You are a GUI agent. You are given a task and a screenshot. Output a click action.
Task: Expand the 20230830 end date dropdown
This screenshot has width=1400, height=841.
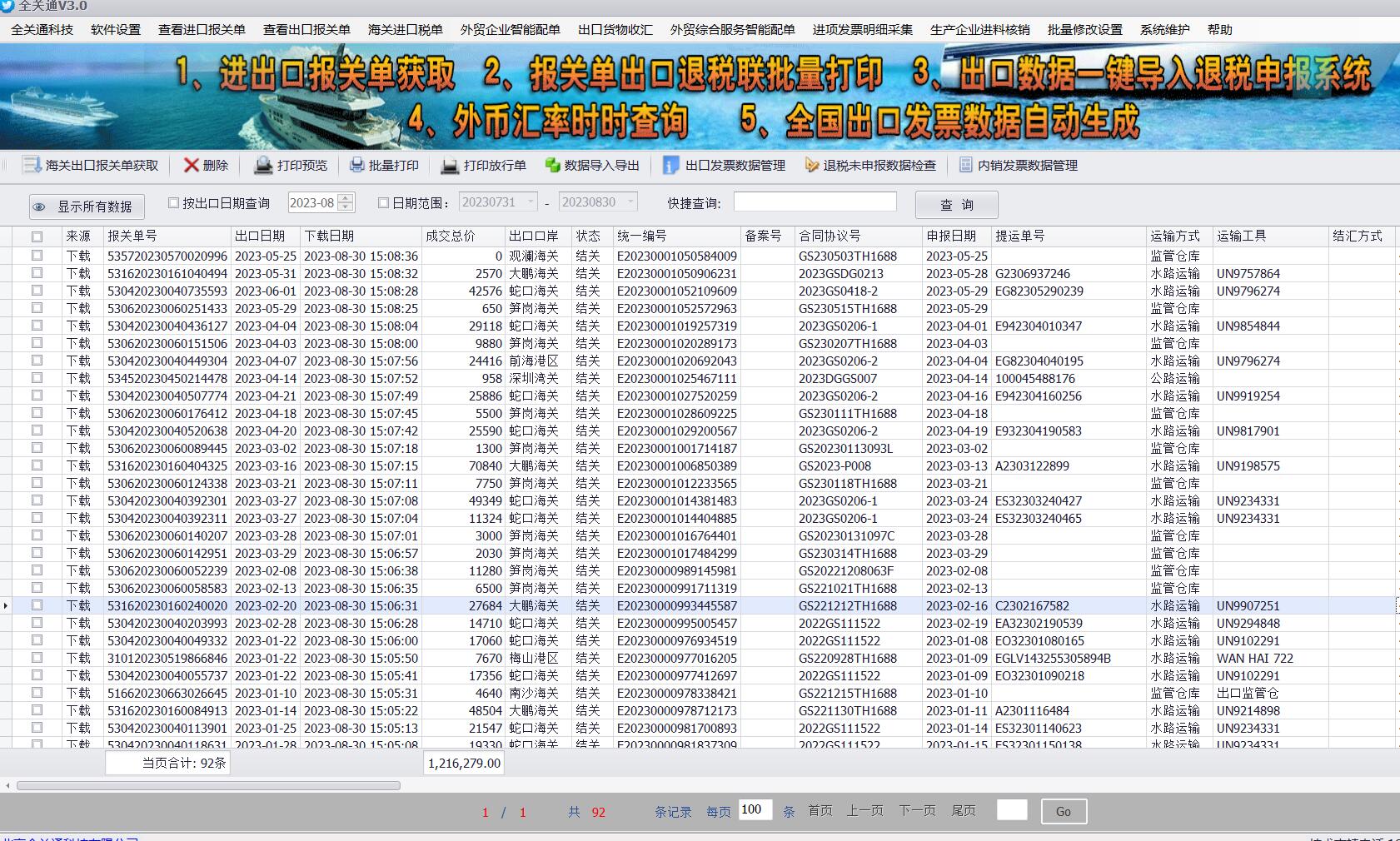tap(630, 202)
